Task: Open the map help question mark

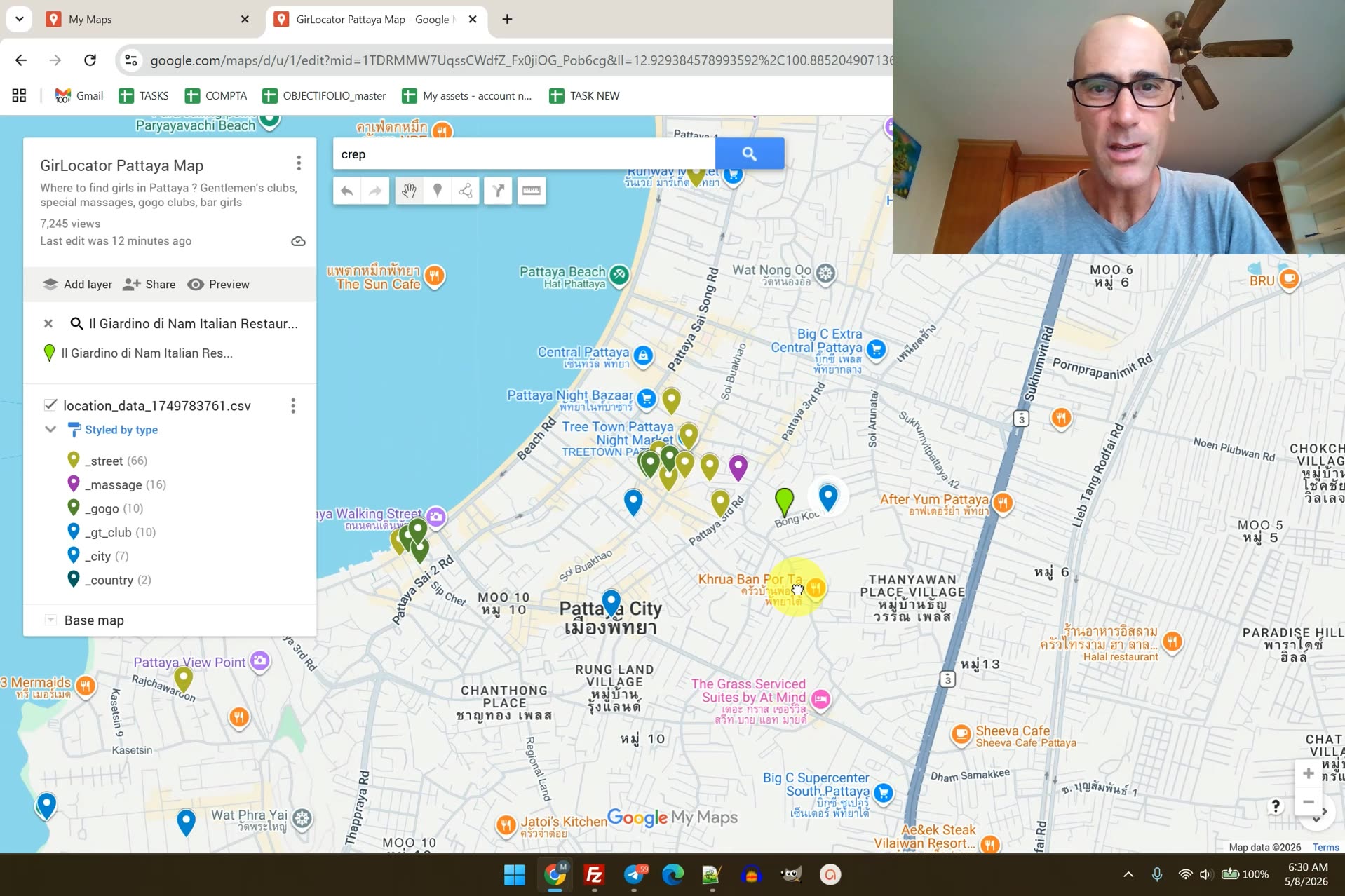Action: [x=1276, y=806]
